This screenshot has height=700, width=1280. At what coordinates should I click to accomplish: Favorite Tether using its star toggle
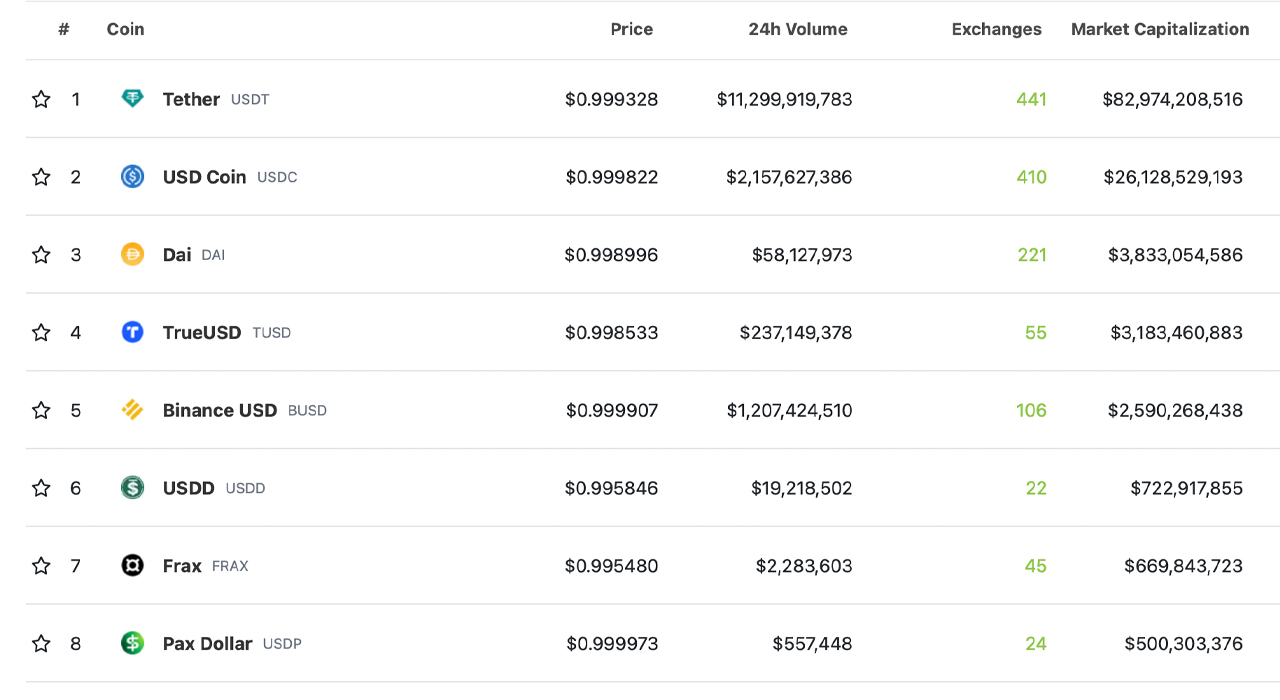point(41,99)
